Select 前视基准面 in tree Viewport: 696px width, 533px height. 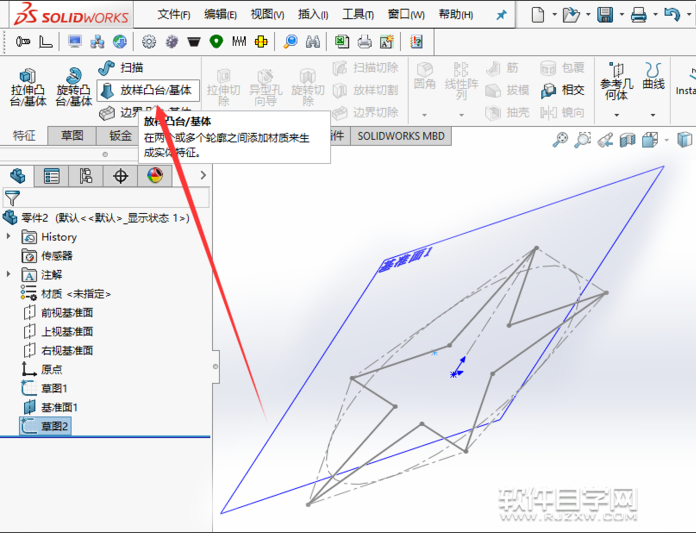[x=58, y=312]
